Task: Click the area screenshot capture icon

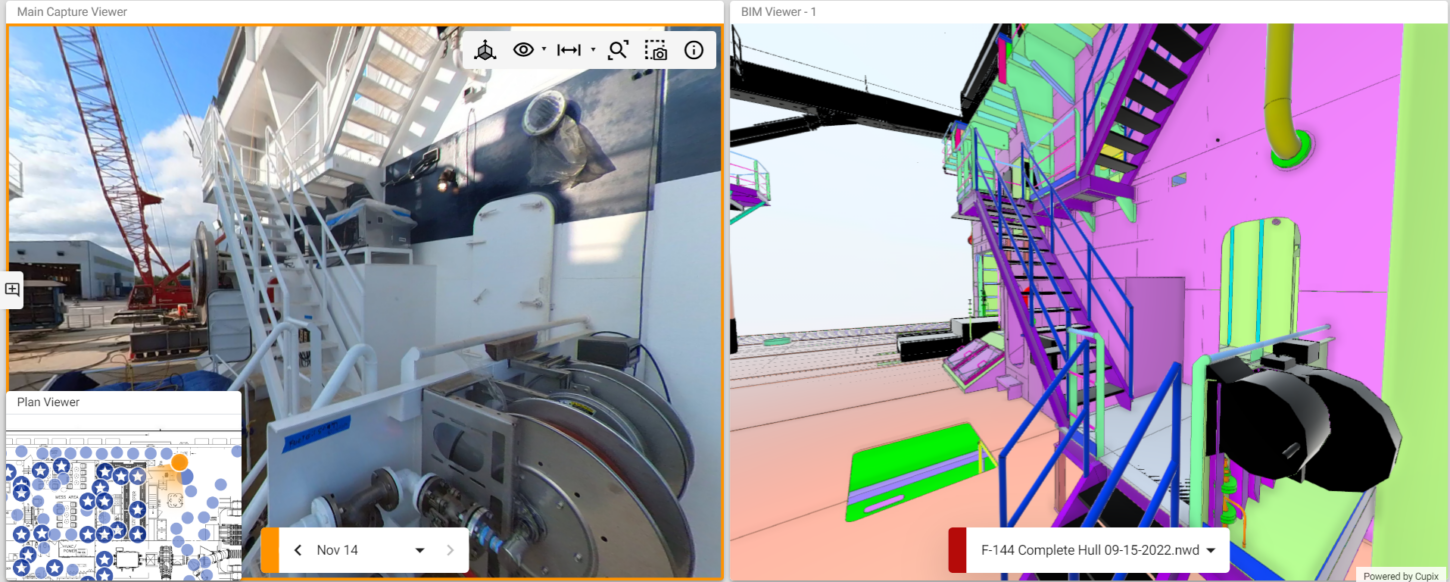Action: pyautogui.click(x=656, y=50)
